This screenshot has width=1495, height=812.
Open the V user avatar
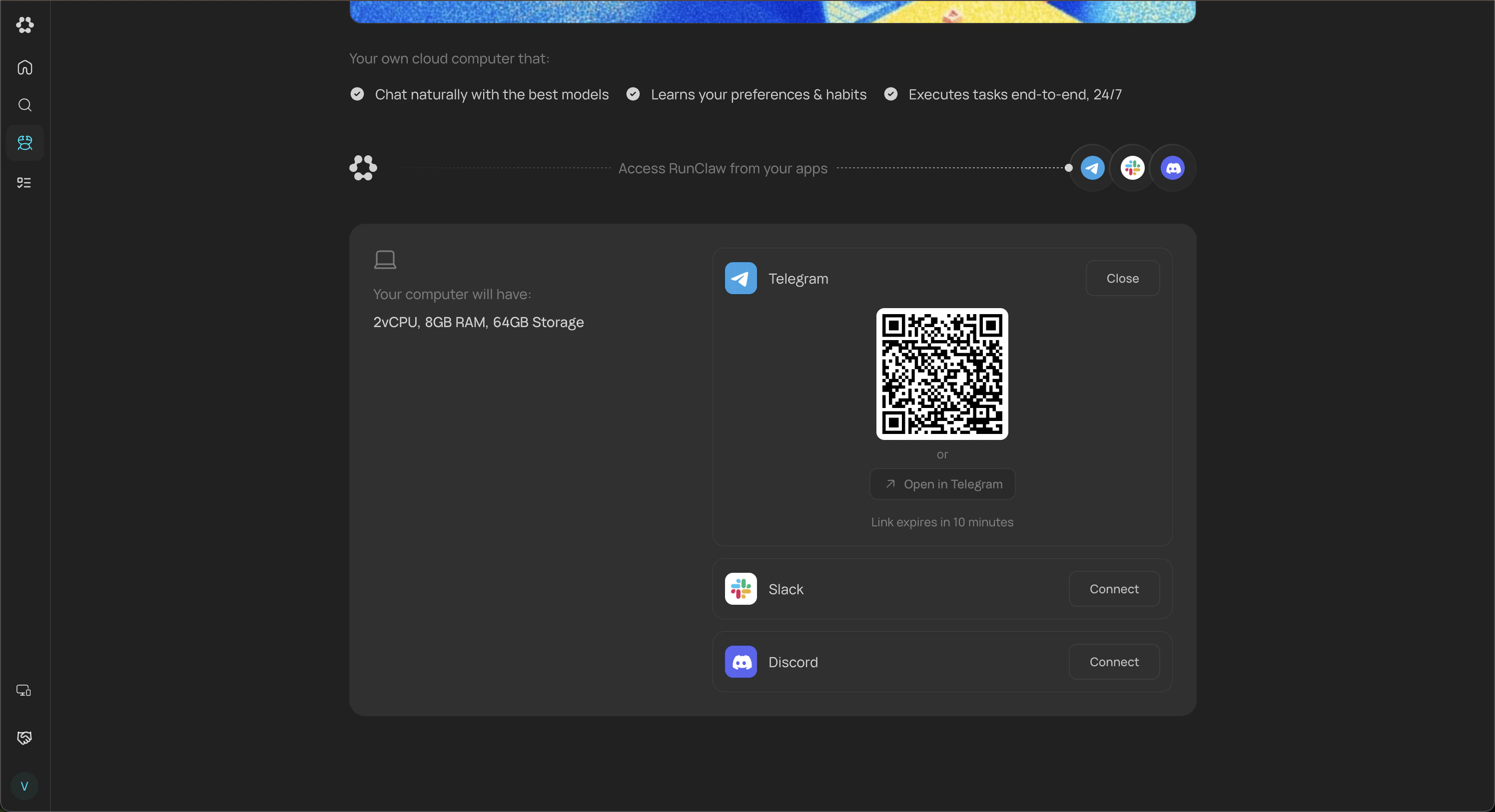24,786
